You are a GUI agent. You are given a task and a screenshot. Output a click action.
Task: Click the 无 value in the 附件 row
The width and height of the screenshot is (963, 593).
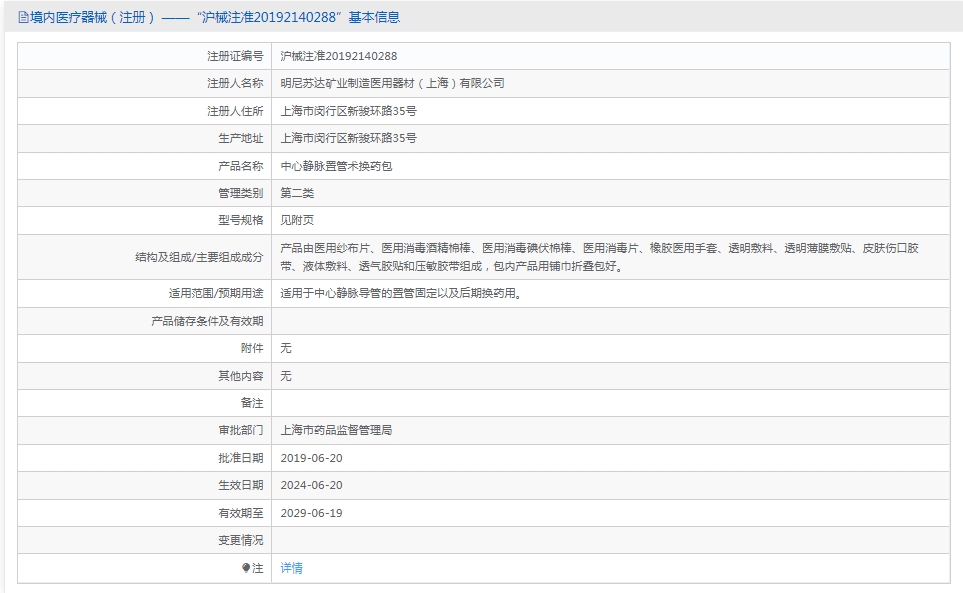click(x=286, y=348)
